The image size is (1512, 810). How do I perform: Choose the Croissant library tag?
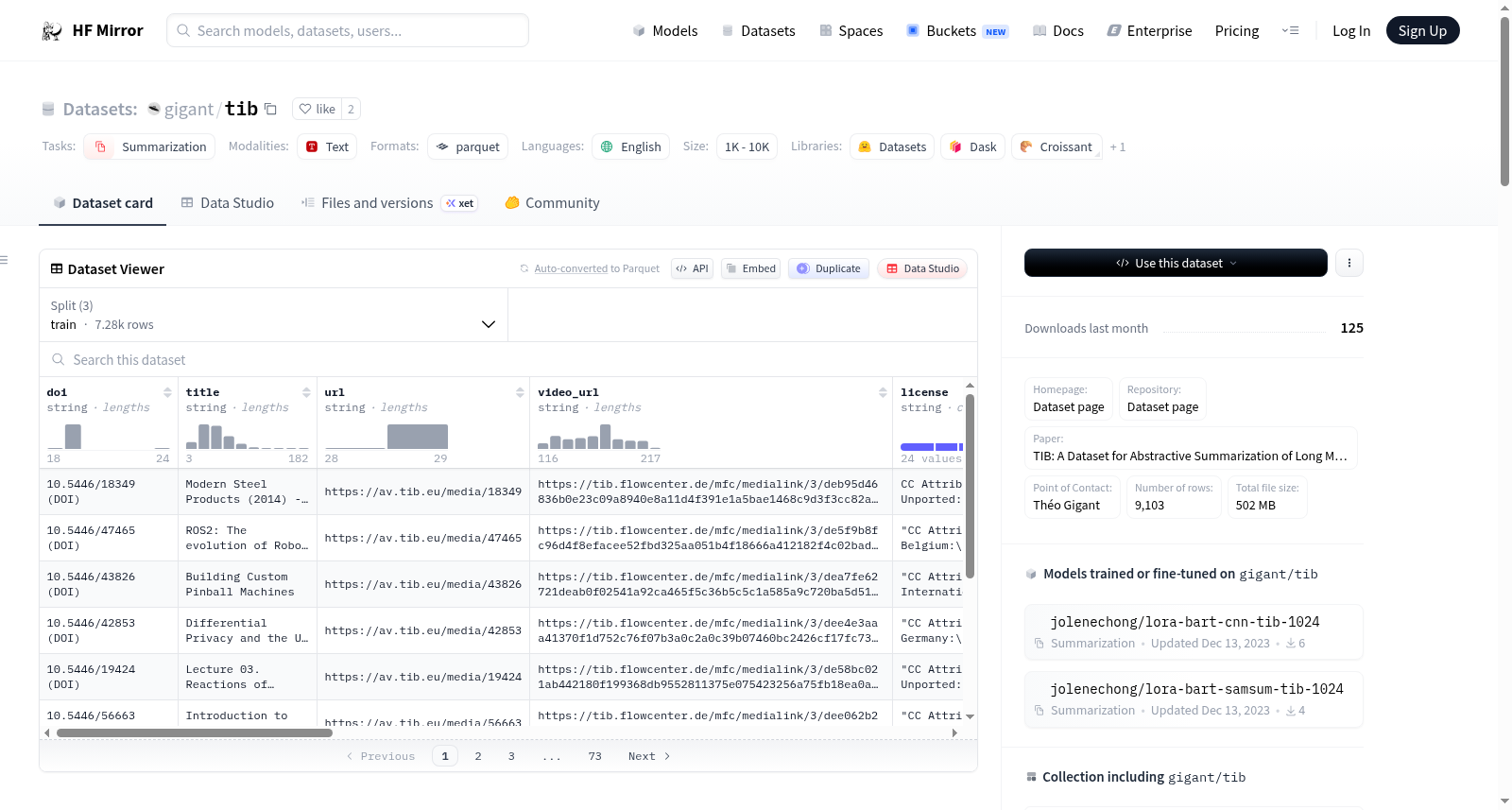(1057, 146)
